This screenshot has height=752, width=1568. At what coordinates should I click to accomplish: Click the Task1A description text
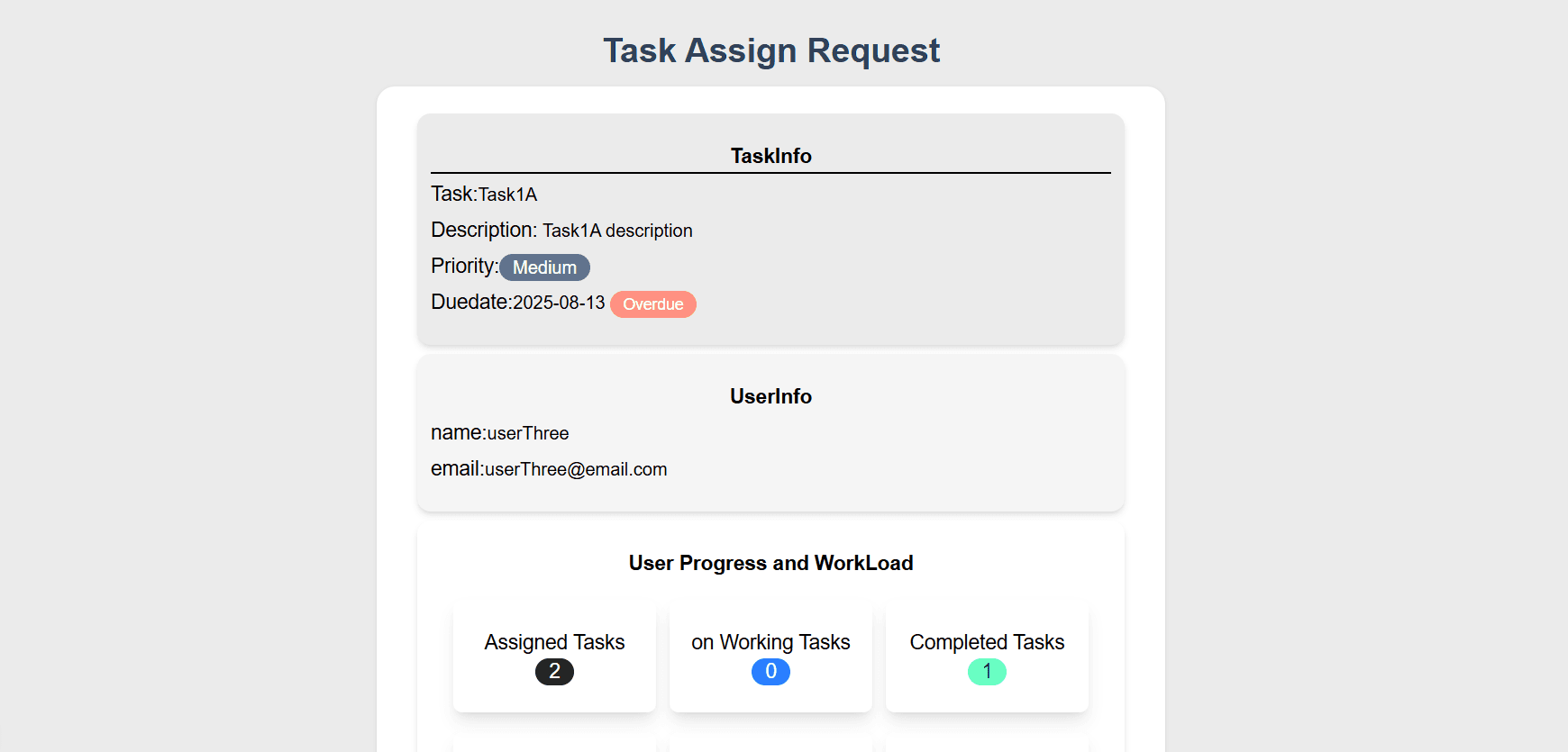pos(617,231)
